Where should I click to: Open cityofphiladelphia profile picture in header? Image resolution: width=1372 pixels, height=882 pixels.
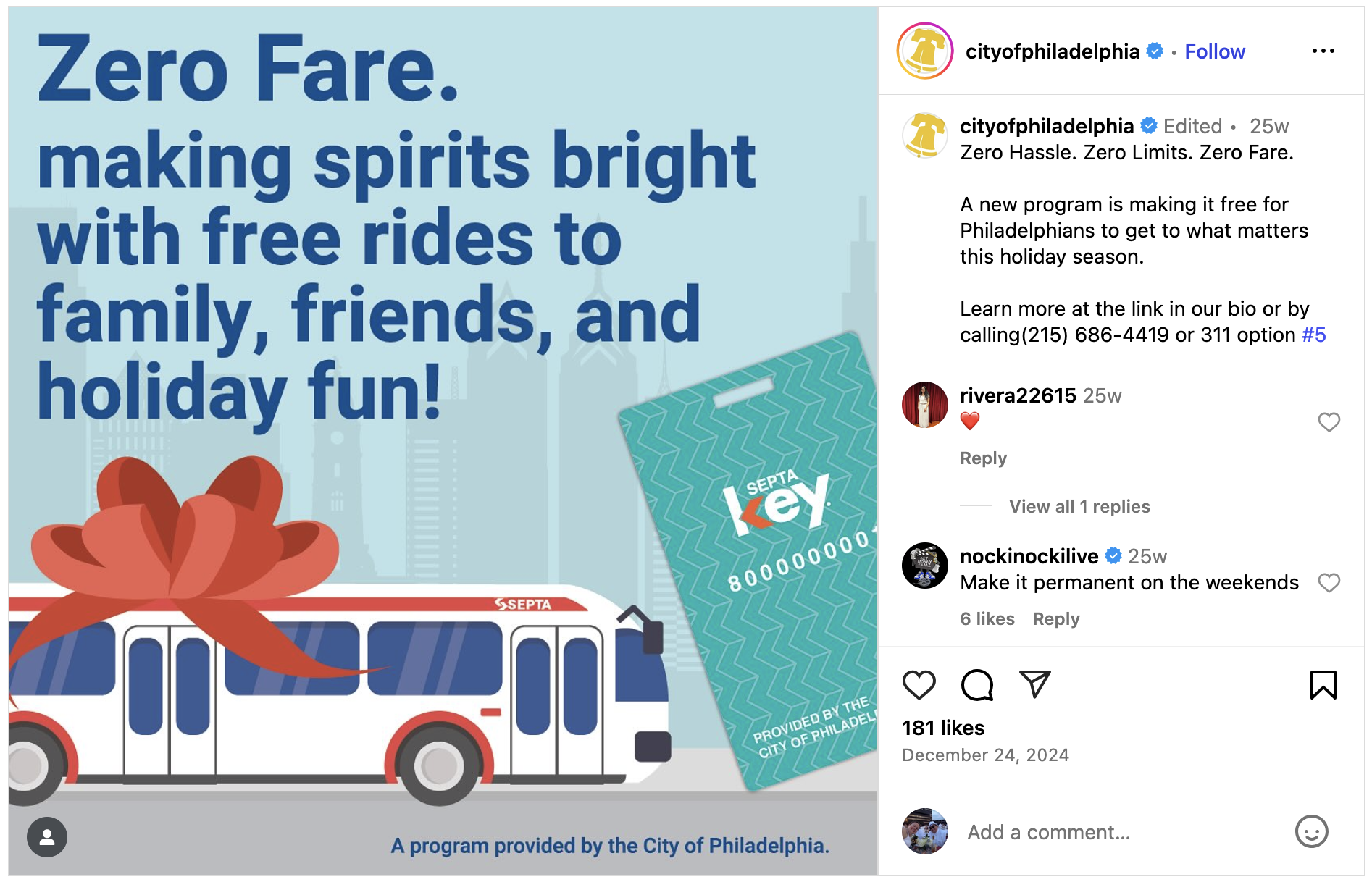click(x=924, y=51)
